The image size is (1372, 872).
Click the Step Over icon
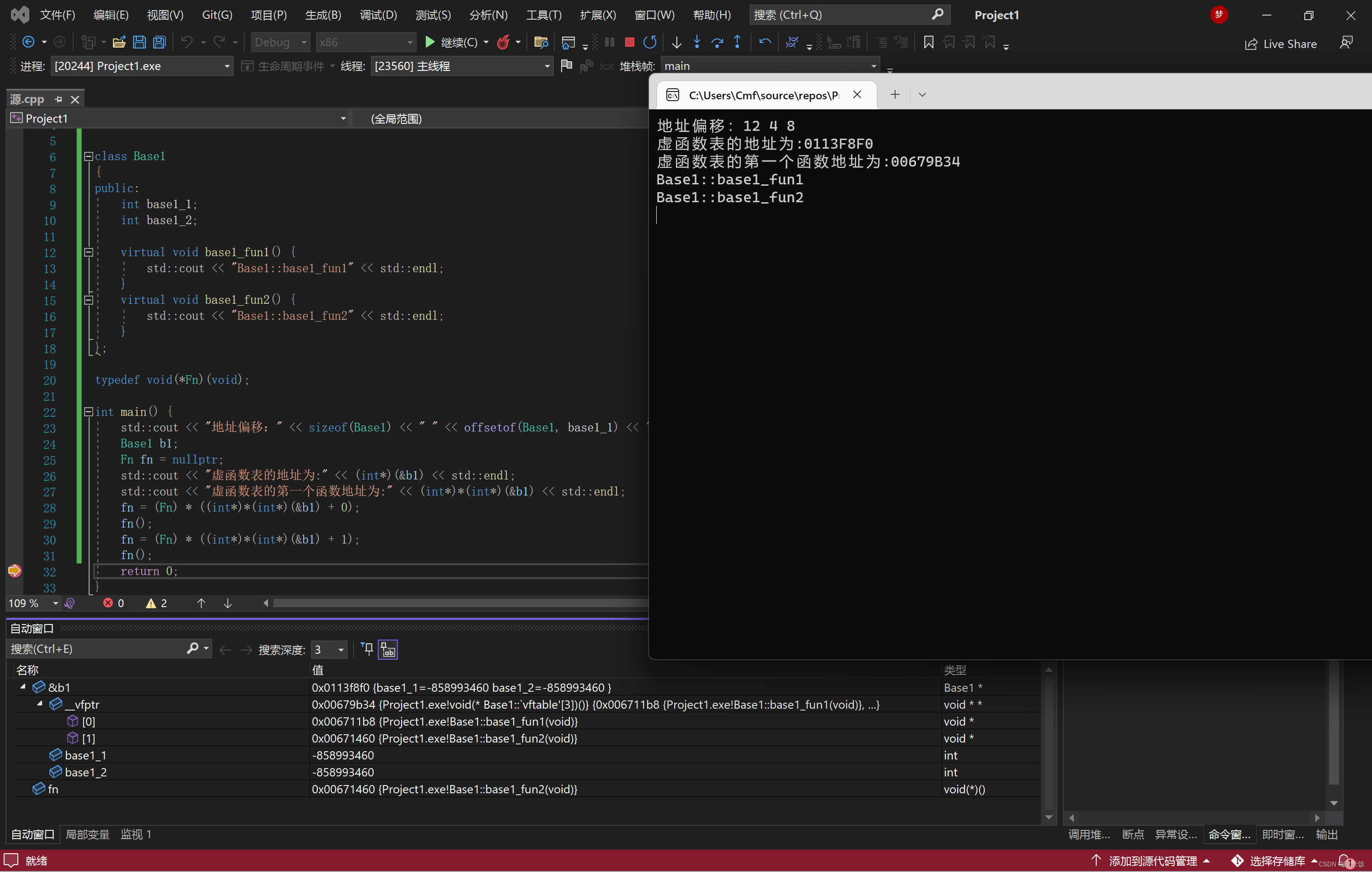click(718, 42)
